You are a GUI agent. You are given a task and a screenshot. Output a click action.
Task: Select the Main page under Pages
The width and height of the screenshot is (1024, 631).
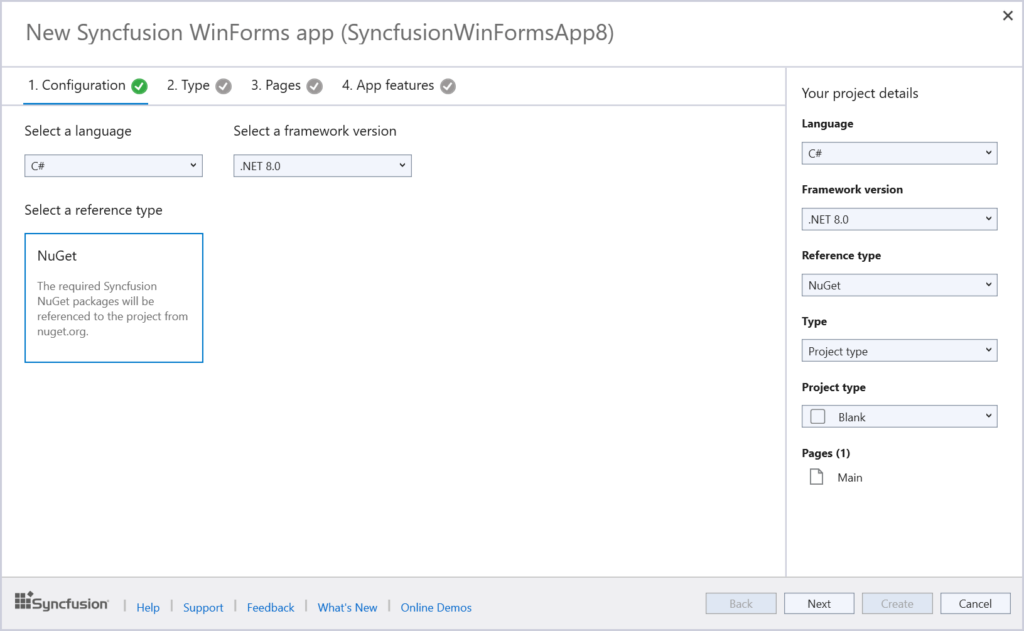849,477
